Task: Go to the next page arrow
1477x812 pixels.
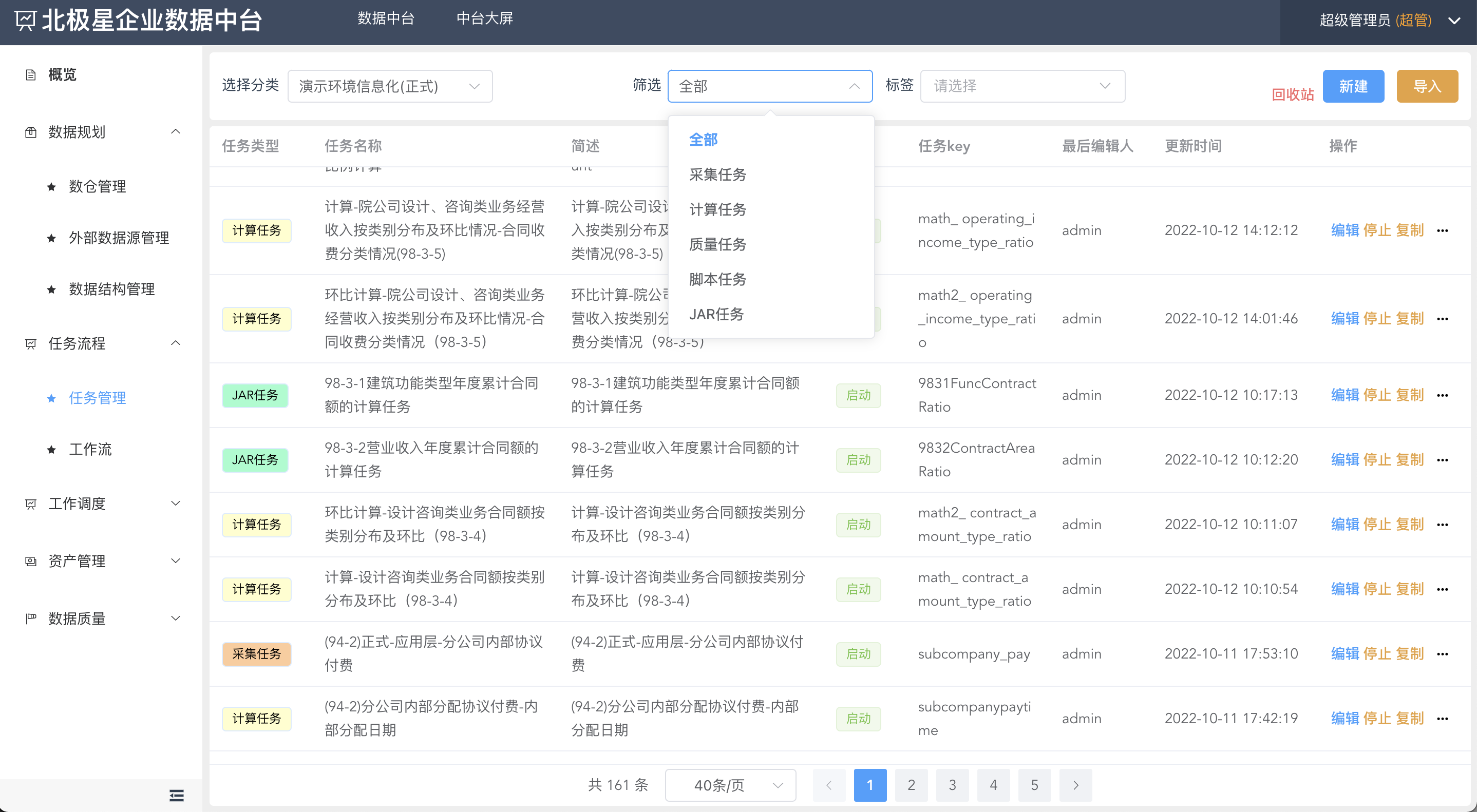Action: (x=1075, y=785)
